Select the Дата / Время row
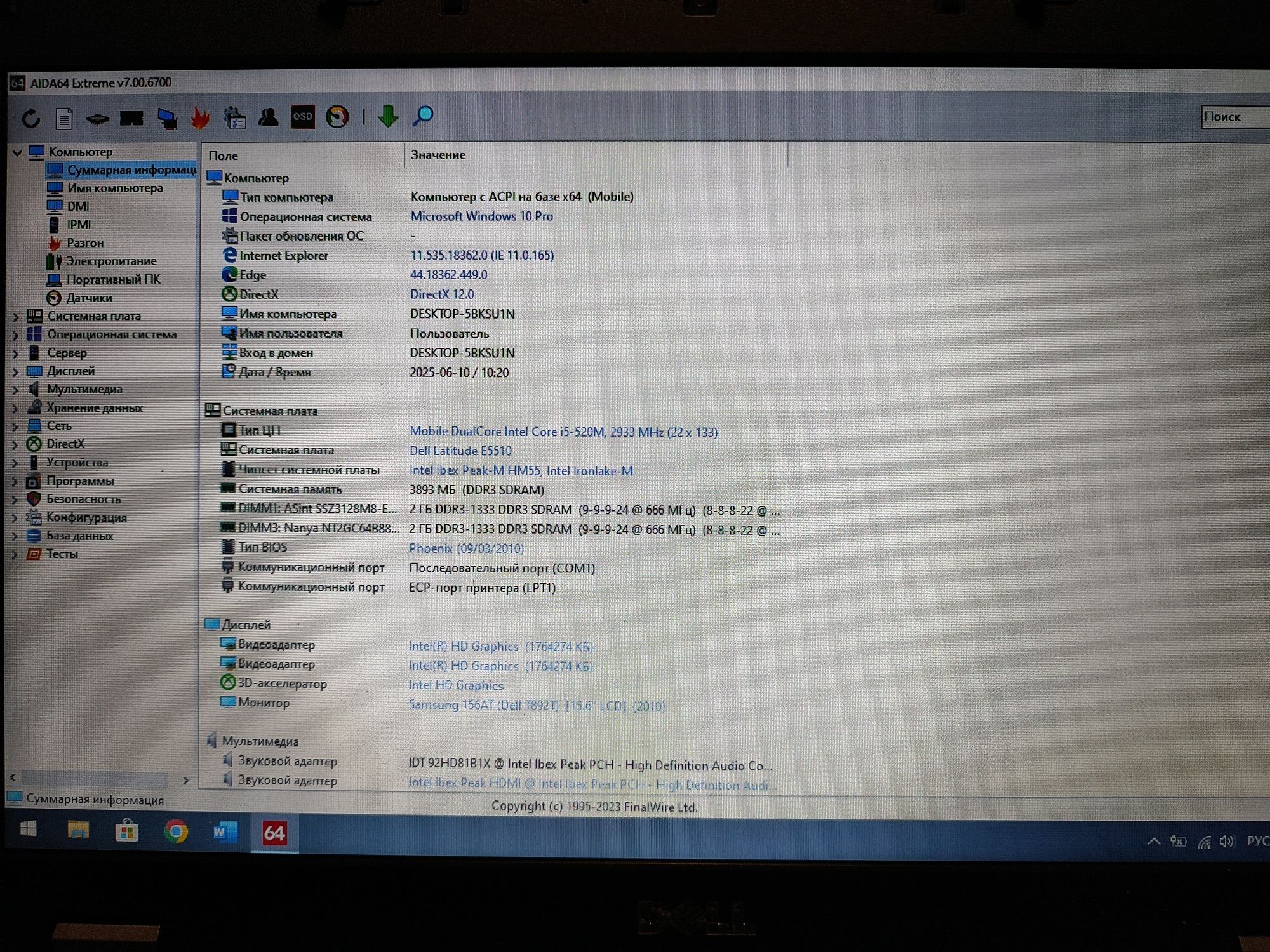 [x=365, y=373]
